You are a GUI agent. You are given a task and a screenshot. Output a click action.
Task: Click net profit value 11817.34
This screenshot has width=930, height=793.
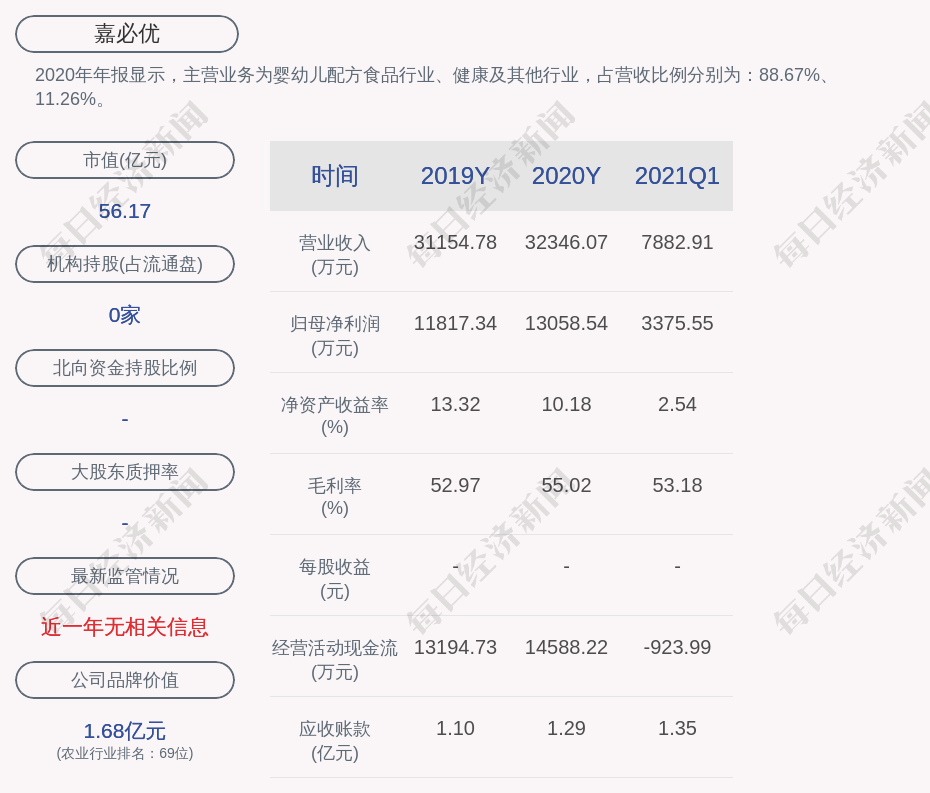(455, 323)
